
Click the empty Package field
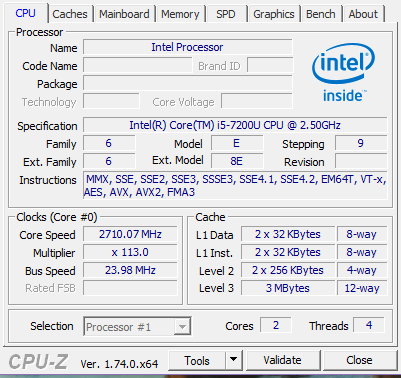[x=187, y=83]
